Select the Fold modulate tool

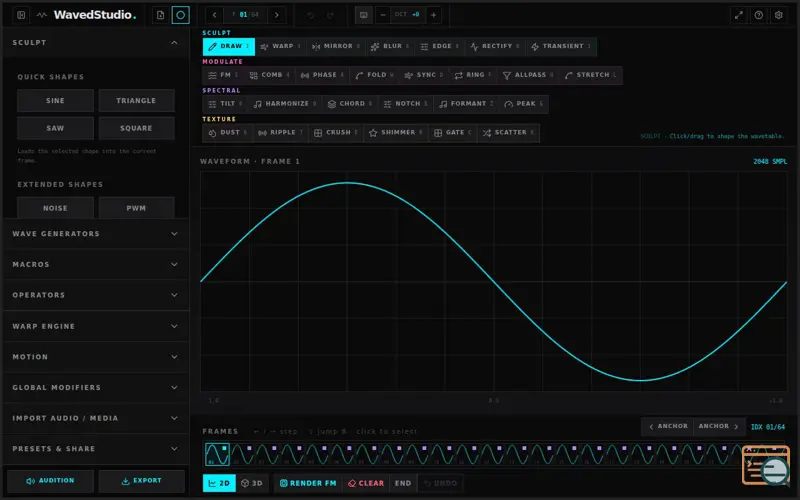pyautogui.click(x=374, y=75)
